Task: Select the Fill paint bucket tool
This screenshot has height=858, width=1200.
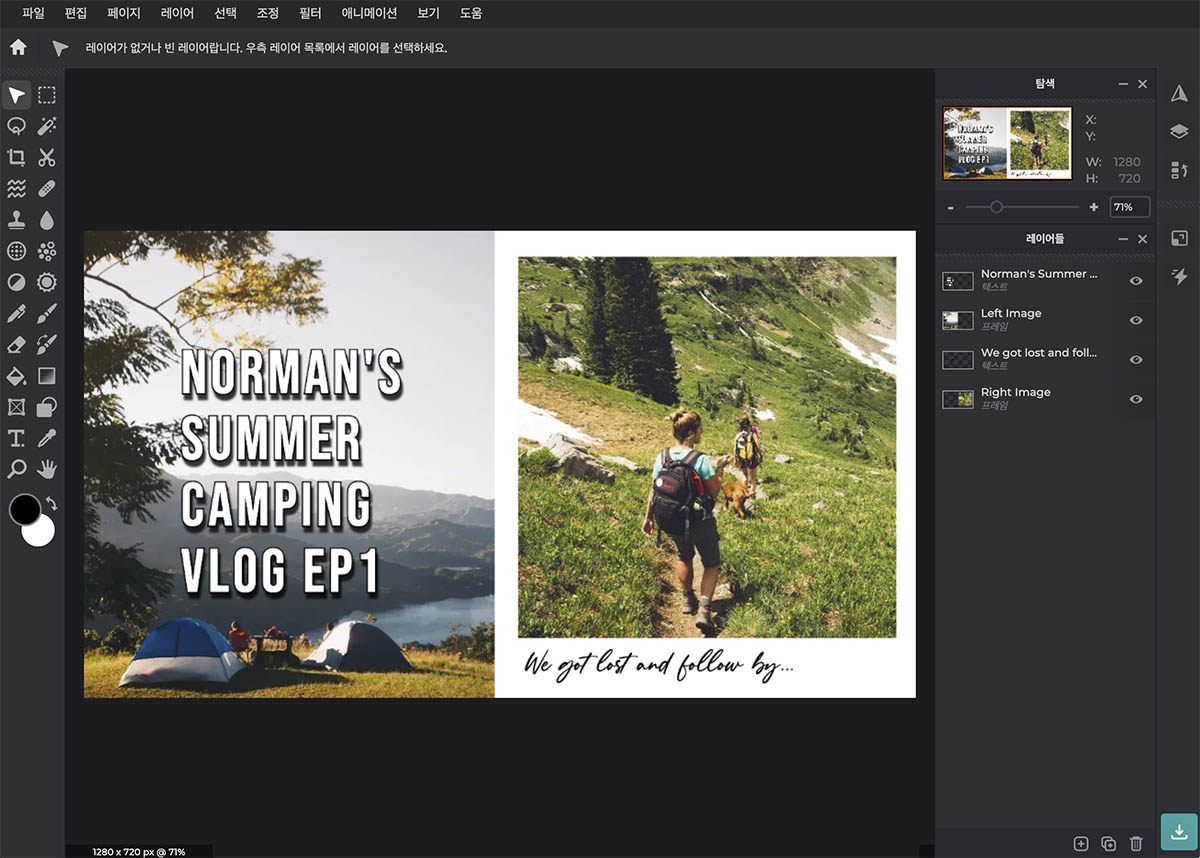Action: (x=16, y=376)
